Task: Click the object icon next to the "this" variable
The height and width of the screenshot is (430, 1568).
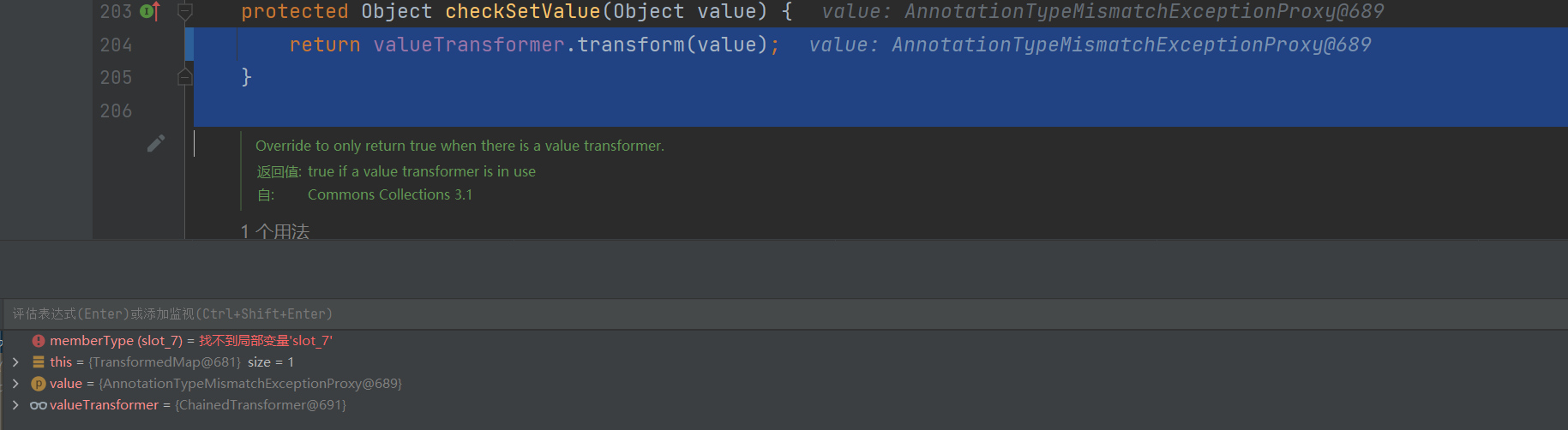Action: [x=39, y=362]
